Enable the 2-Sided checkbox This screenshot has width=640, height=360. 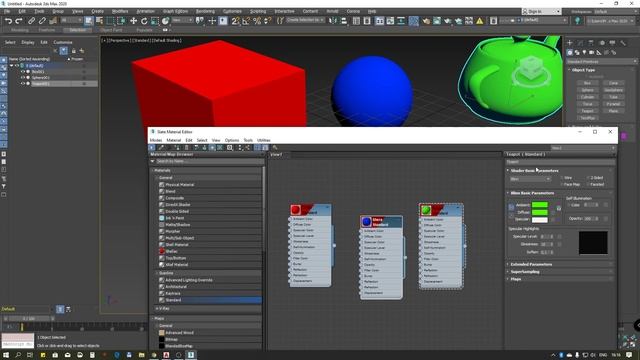pyautogui.click(x=588, y=178)
